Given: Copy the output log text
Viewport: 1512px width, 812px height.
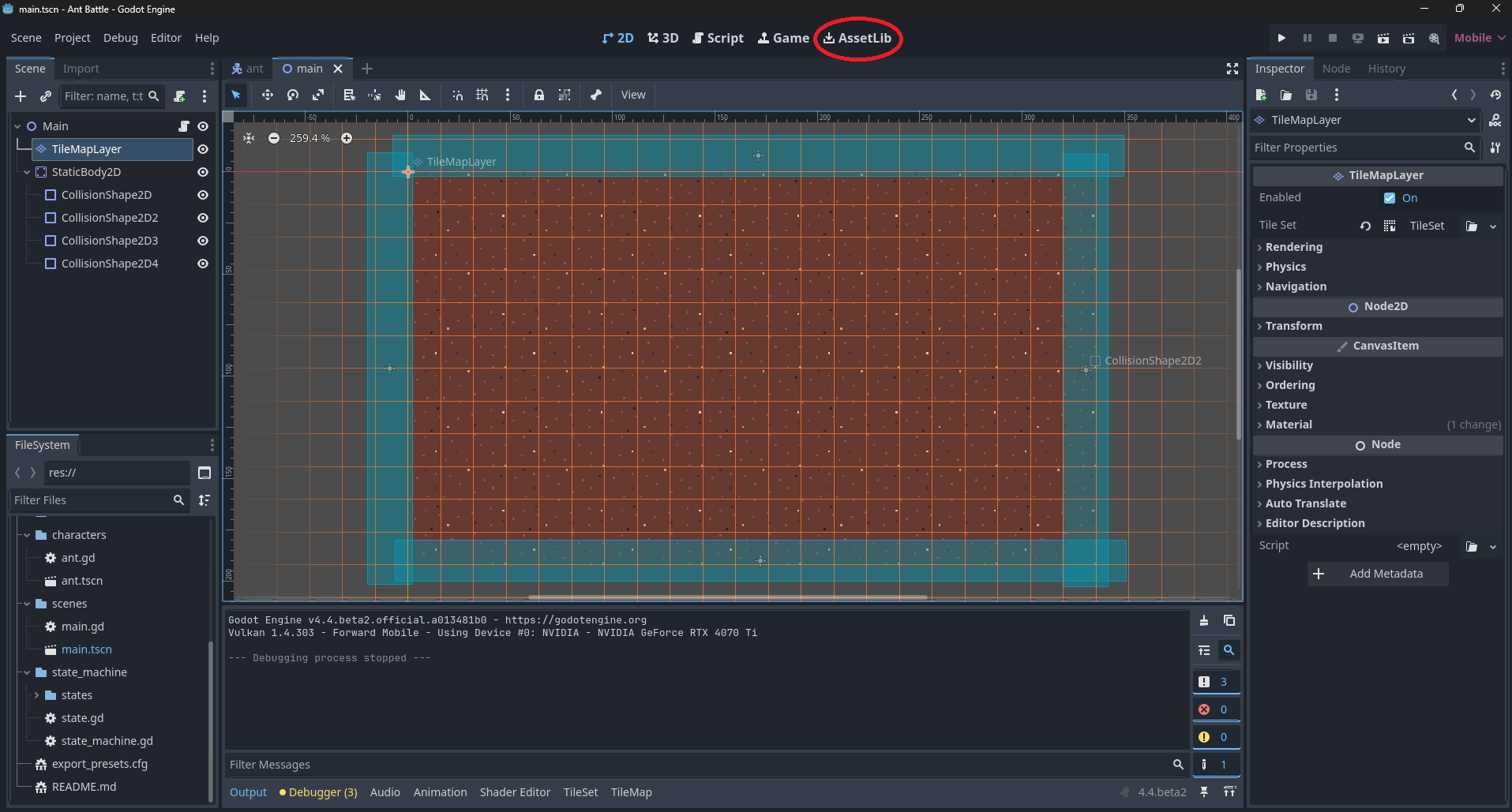Looking at the screenshot, I should pyautogui.click(x=1229, y=620).
